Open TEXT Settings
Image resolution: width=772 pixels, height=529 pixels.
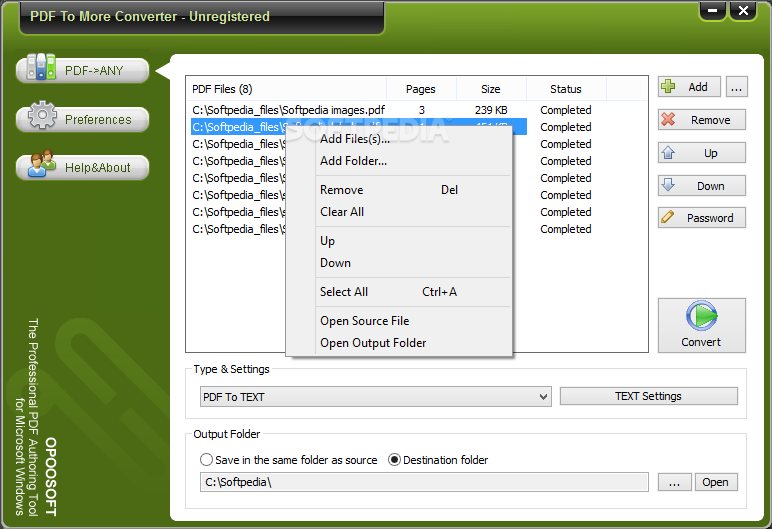(x=648, y=396)
